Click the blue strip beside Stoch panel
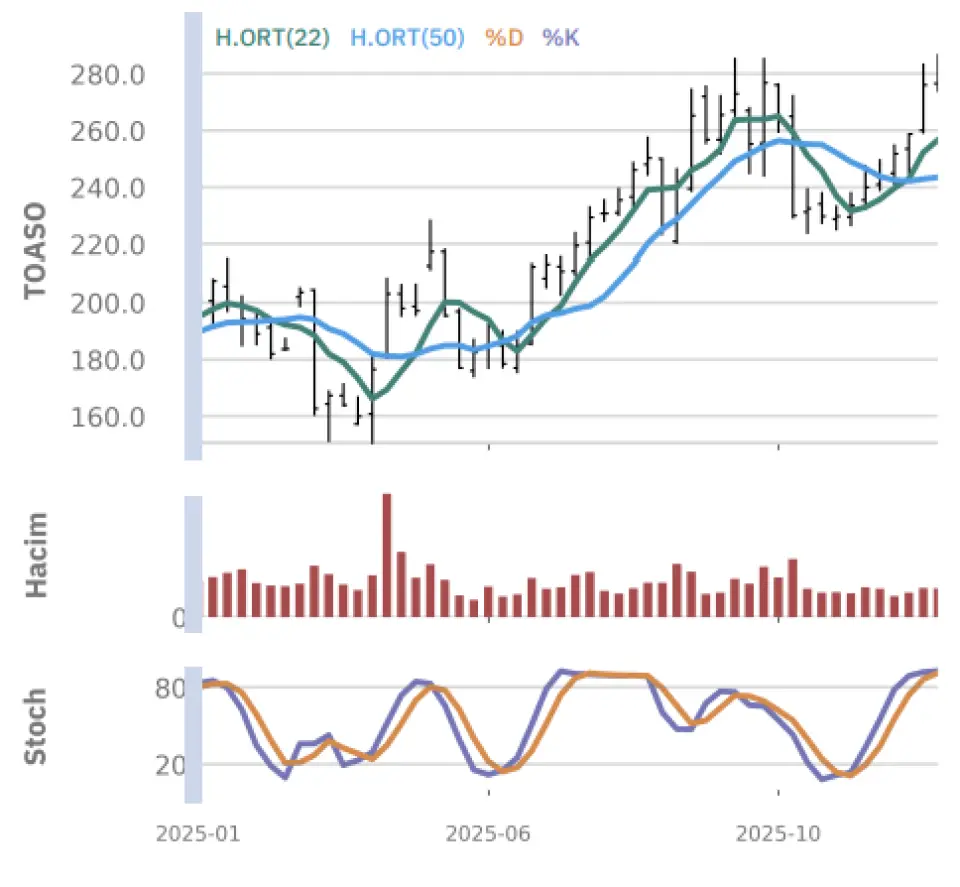This screenshot has width=960, height=887. tap(193, 732)
